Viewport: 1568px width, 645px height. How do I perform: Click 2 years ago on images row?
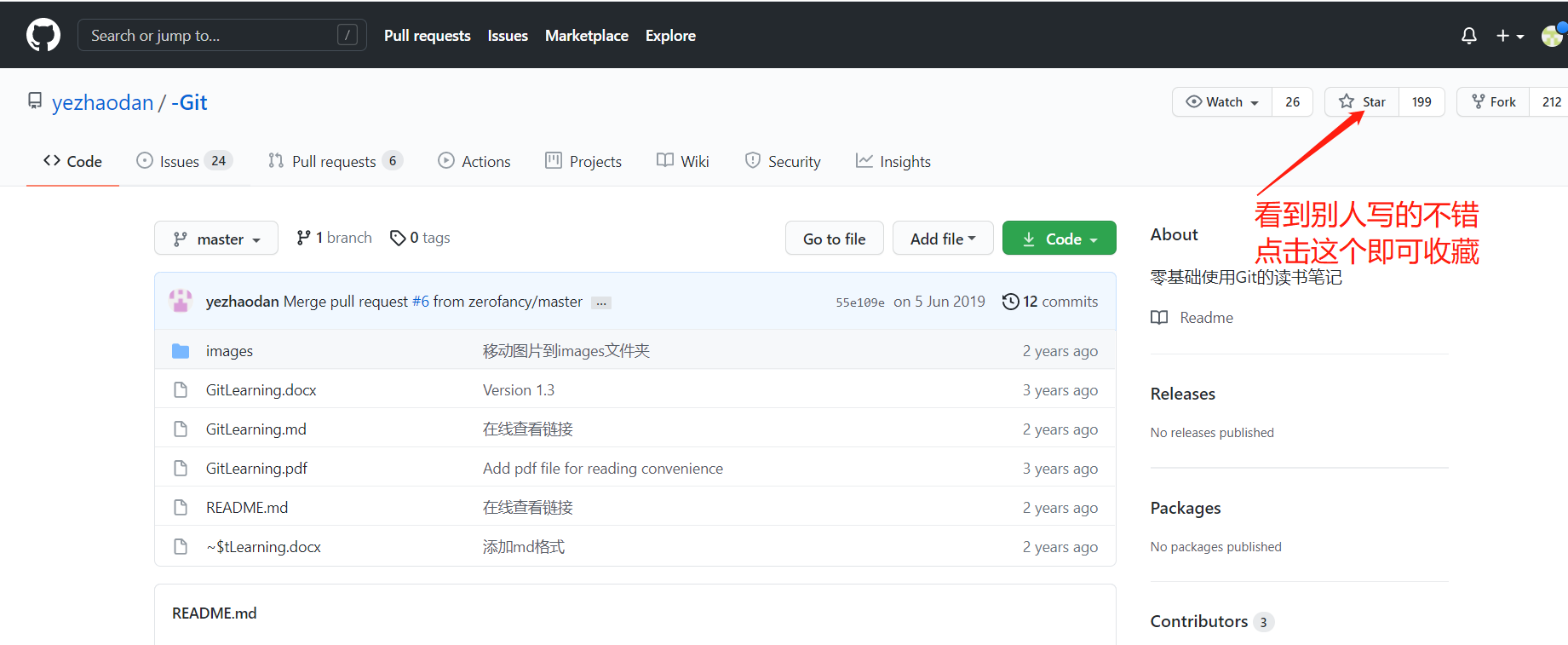tap(1060, 351)
